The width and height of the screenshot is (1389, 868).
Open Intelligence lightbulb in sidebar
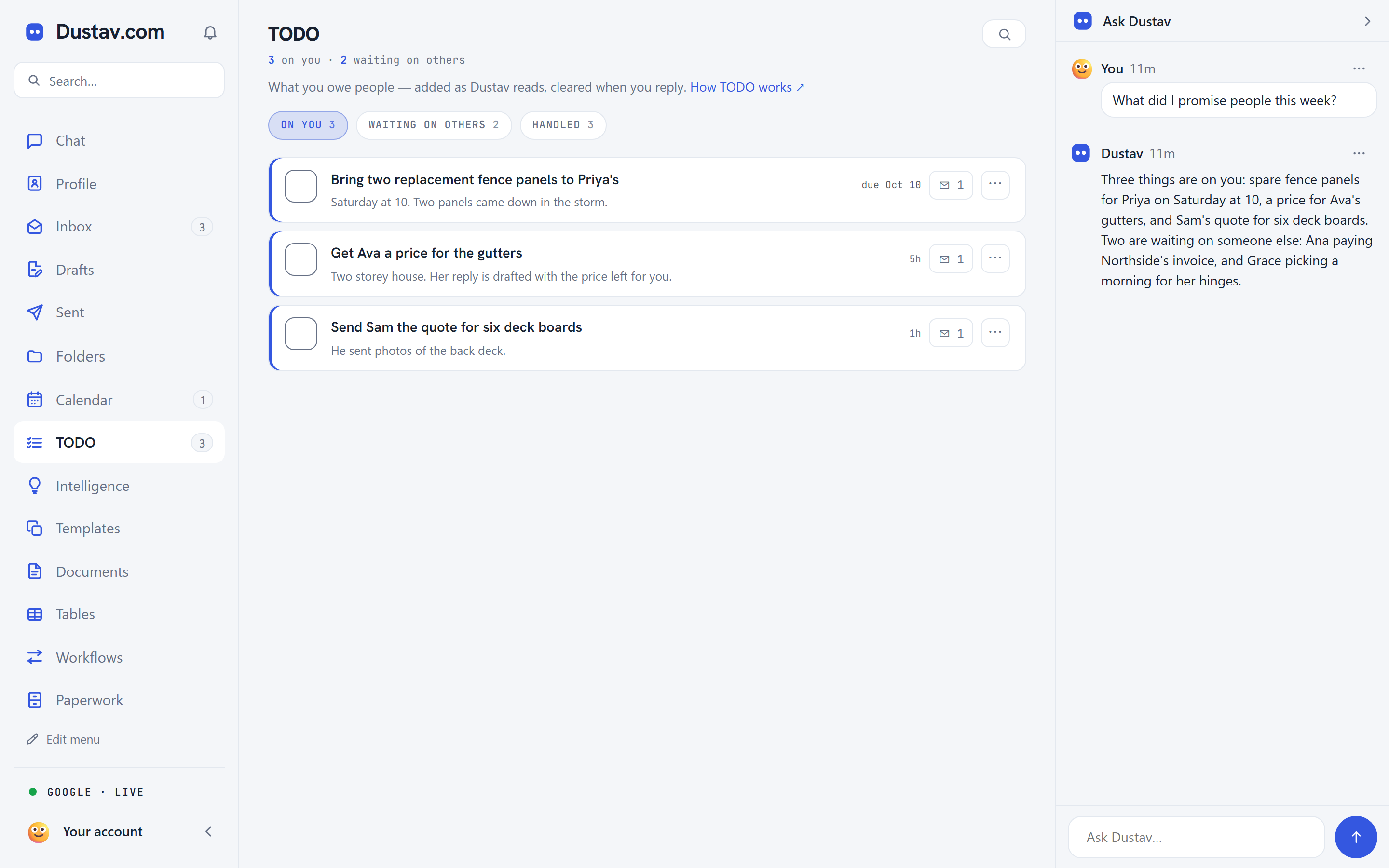[119, 486]
